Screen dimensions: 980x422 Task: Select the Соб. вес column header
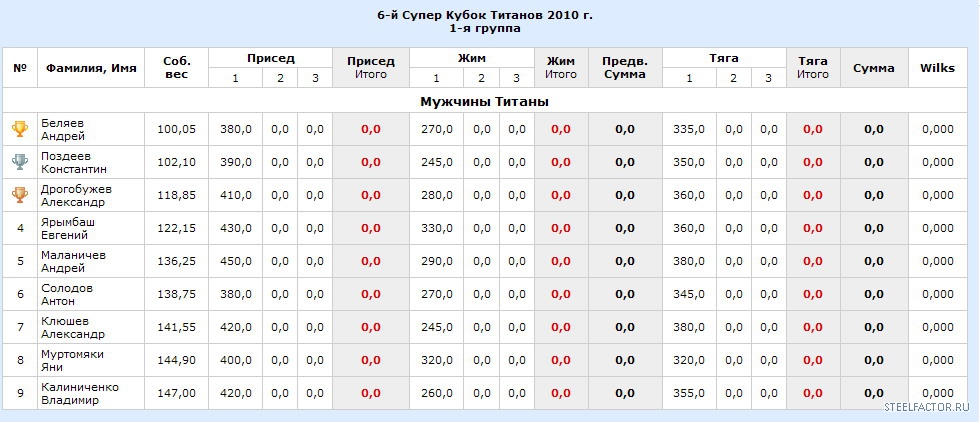176,68
